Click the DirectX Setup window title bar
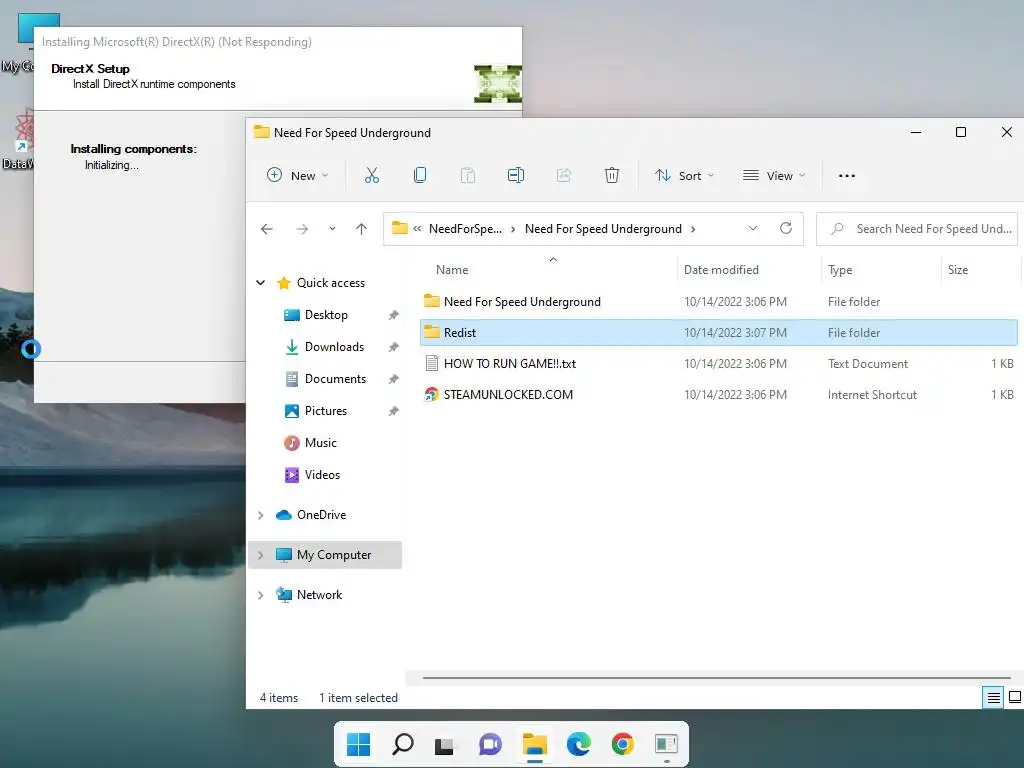The height and width of the screenshot is (768, 1024). point(278,42)
